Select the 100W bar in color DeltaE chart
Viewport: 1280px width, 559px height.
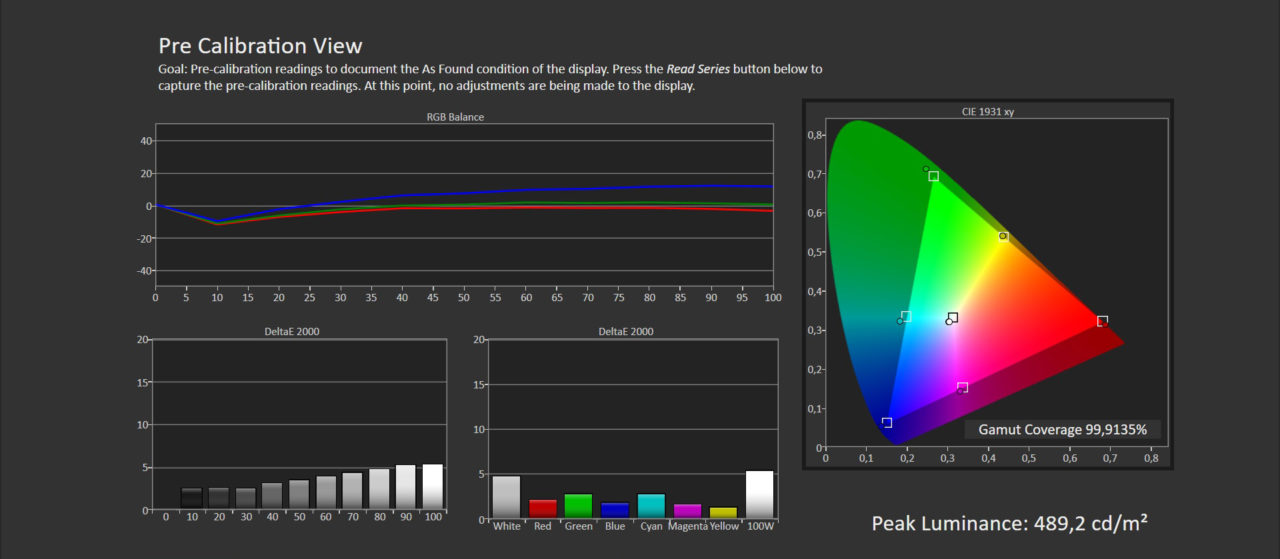click(x=760, y=494)
